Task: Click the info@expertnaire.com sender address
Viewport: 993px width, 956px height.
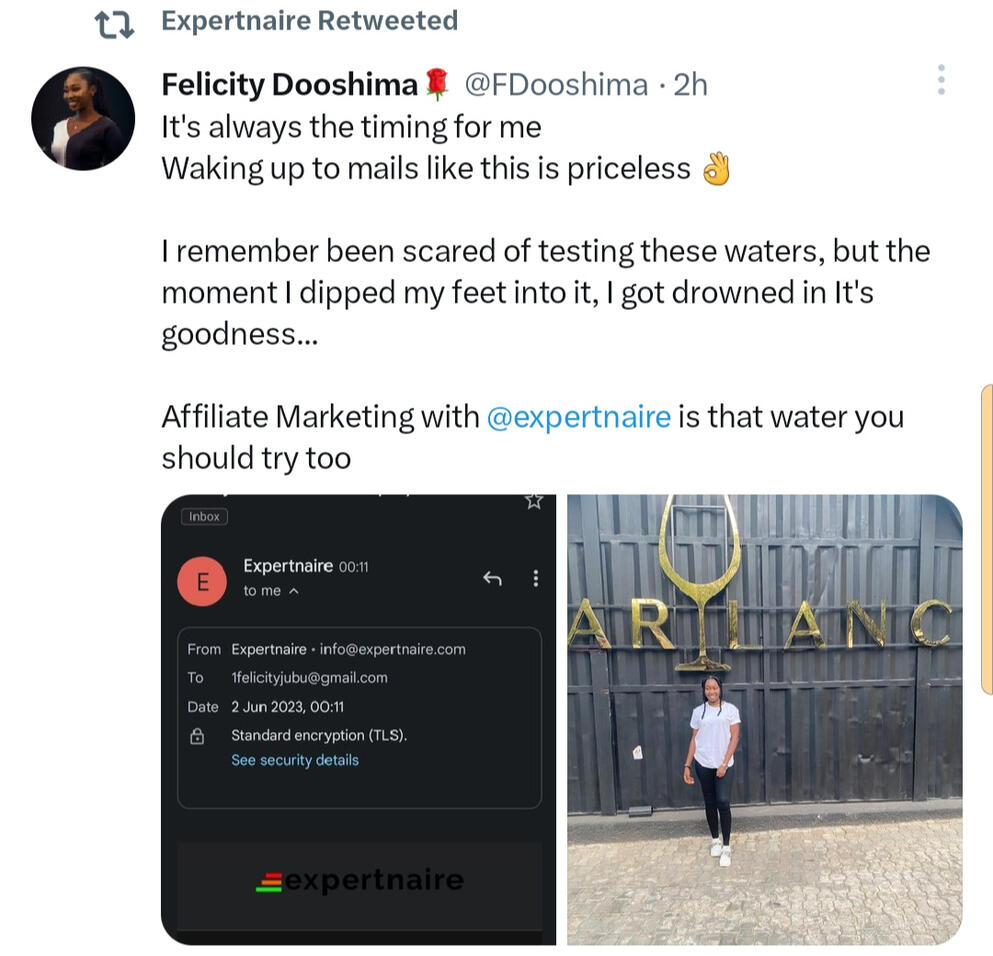Action: [393, 649]
